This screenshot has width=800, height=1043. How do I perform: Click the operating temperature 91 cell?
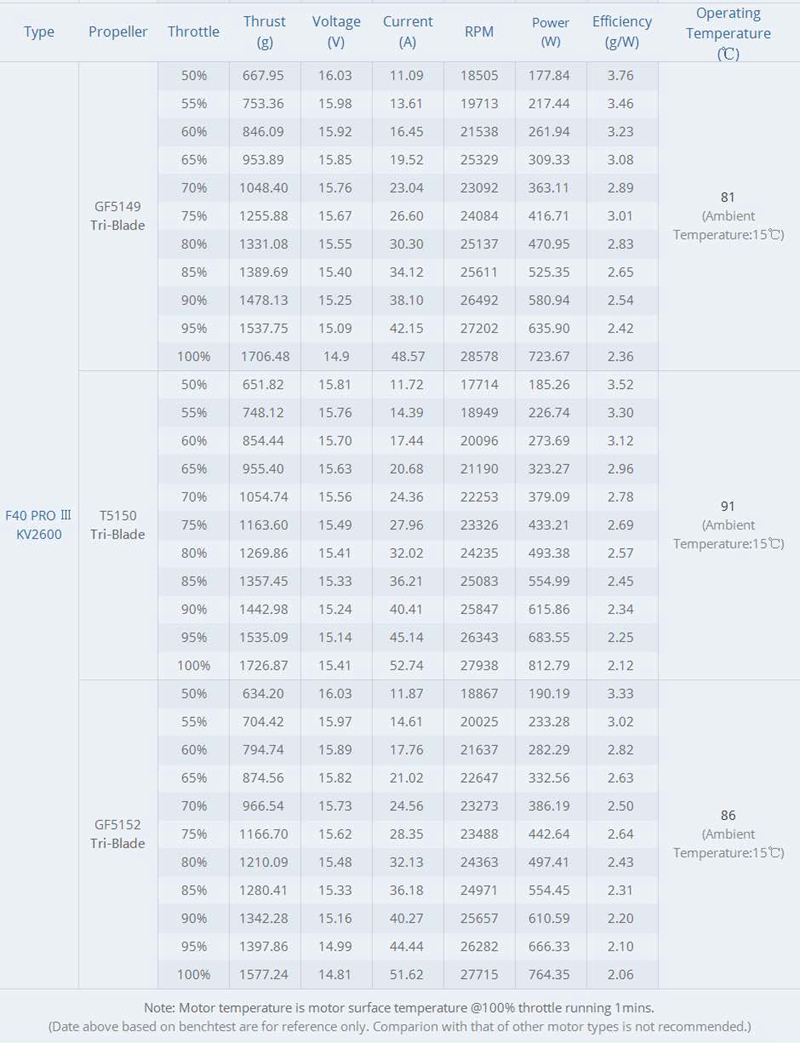tap(728, 507)
